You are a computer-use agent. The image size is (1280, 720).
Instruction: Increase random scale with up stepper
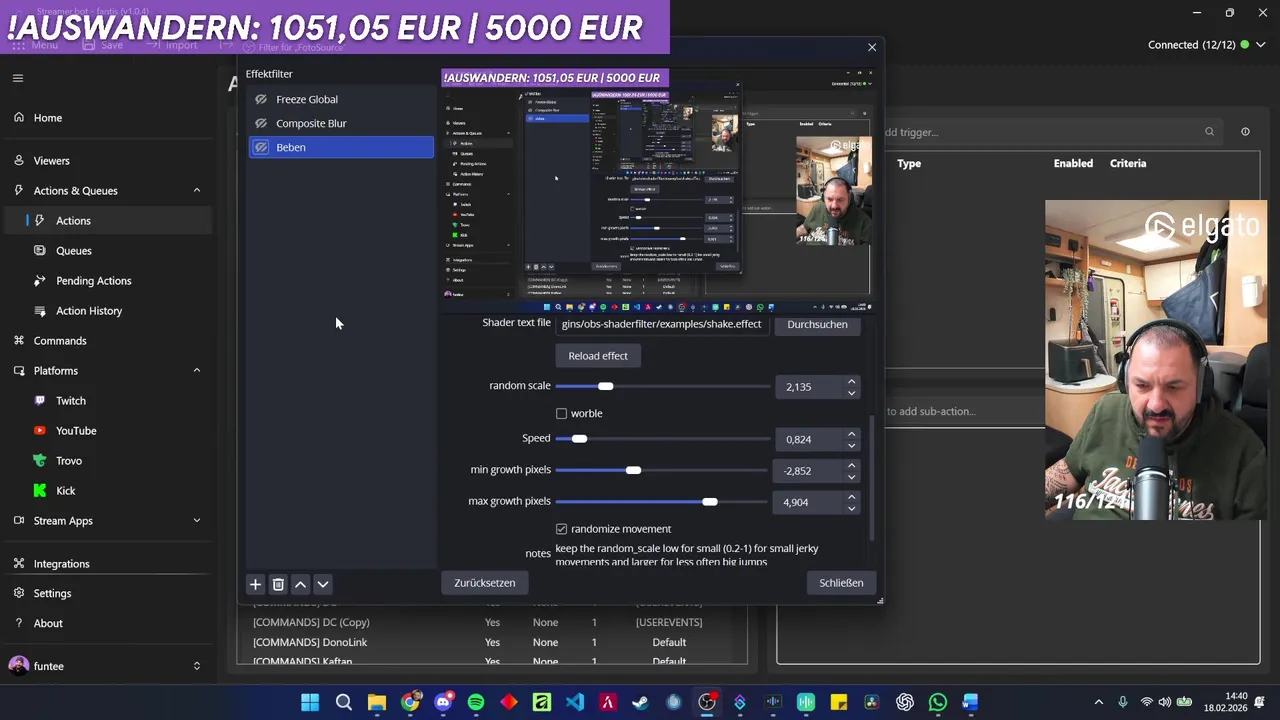[x=851, y=381]
